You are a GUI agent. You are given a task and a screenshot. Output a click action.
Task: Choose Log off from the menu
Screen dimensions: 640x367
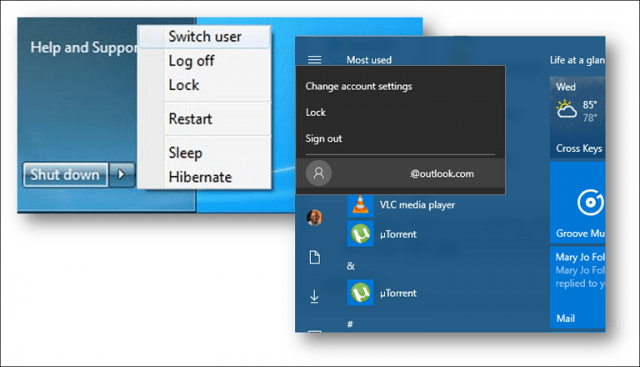(x=191, y=61)
